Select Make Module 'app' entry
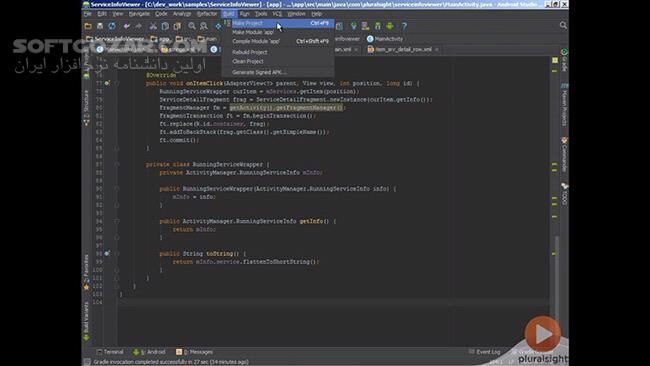Viewport: 650px width, 366px height. 278,32
